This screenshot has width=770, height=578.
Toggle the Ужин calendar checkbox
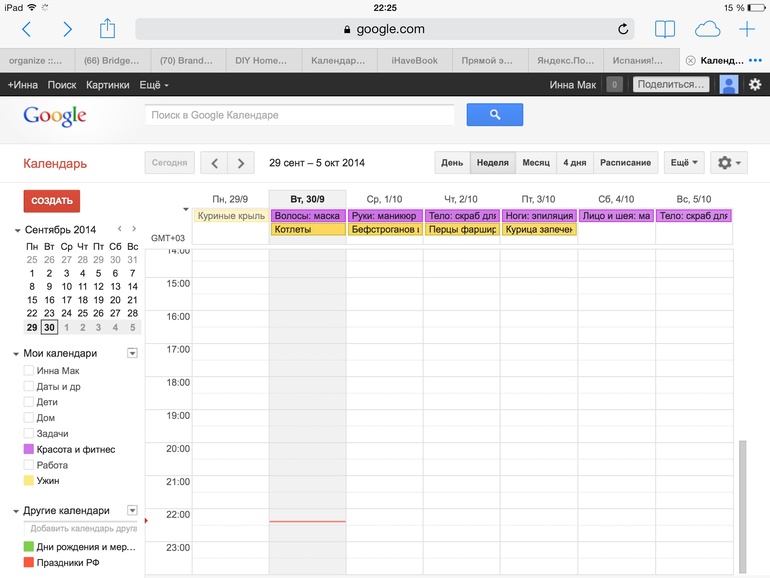[x=29, y=481]
